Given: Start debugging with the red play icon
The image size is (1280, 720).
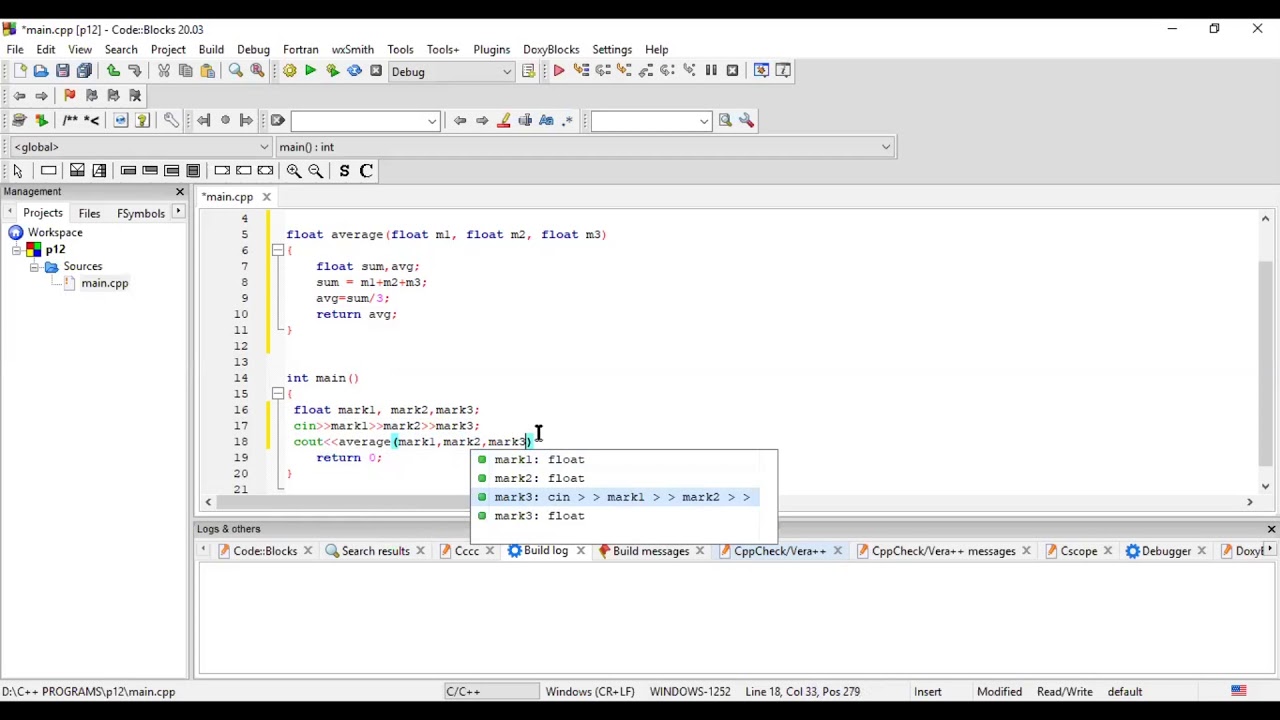Looking at the screenshot, I should (x=559, y=71).
